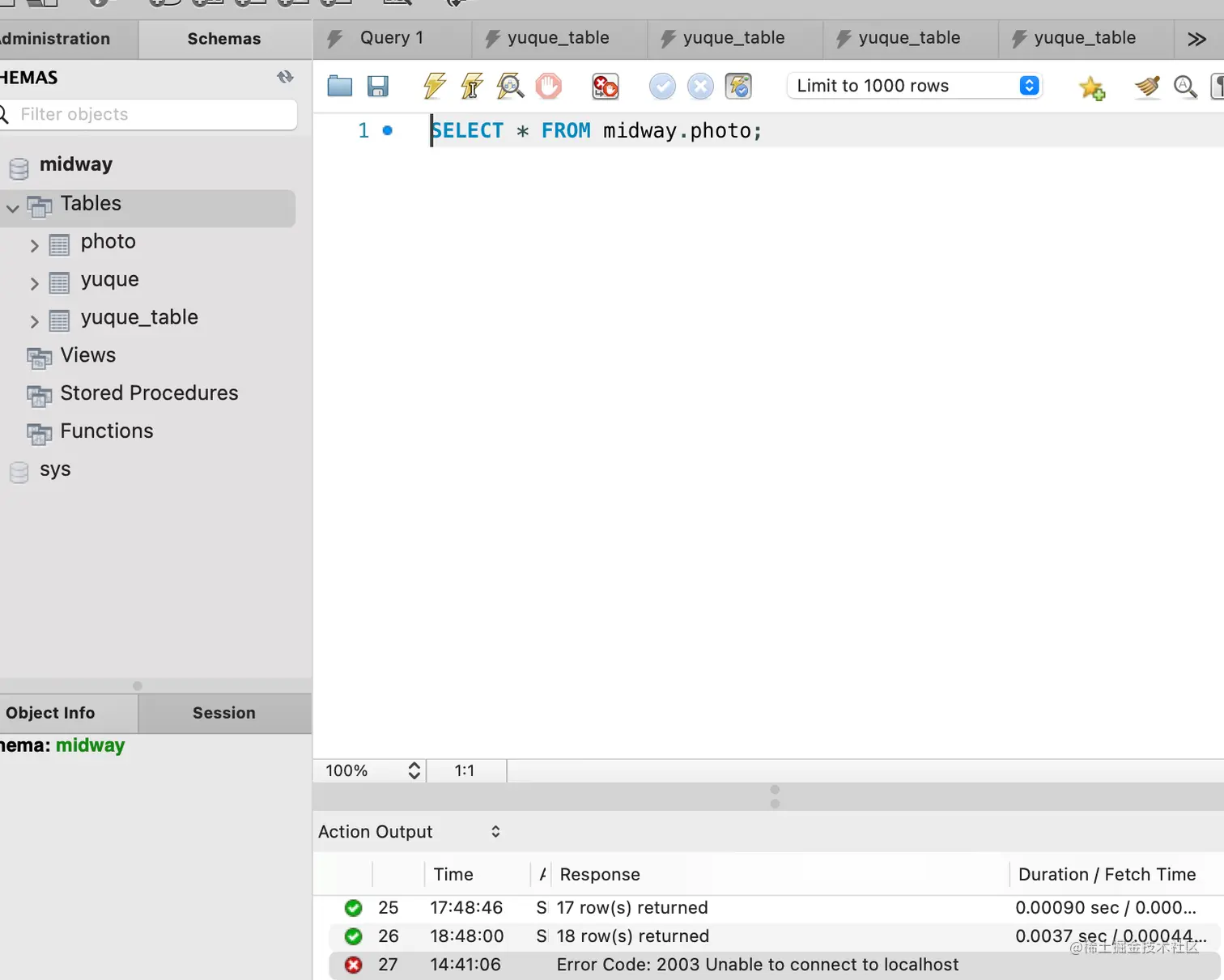
Task: Expand the photo table
Action: (x=34, y=245)
